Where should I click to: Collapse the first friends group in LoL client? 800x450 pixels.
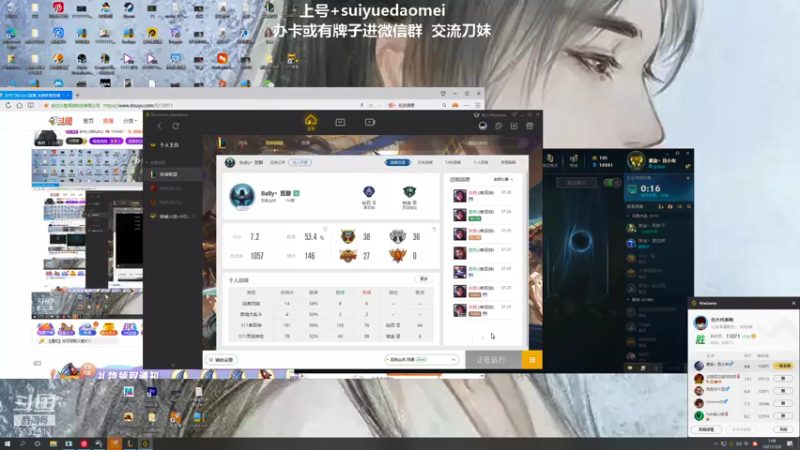(629, 216)
